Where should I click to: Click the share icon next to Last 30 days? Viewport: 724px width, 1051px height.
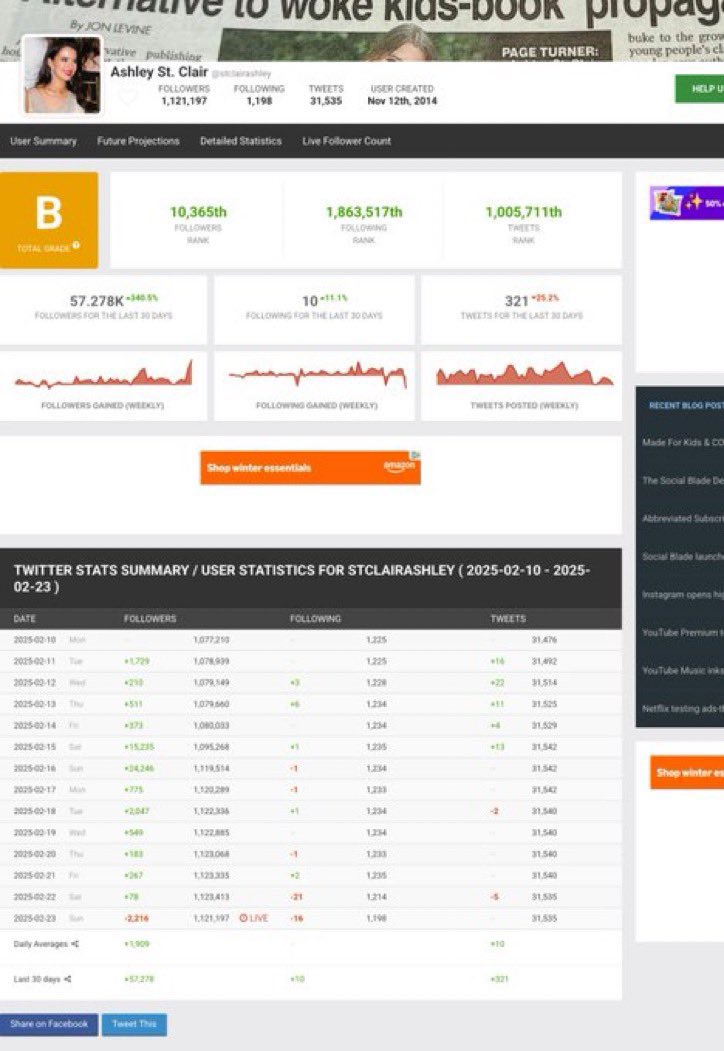[x=67, y=979]
